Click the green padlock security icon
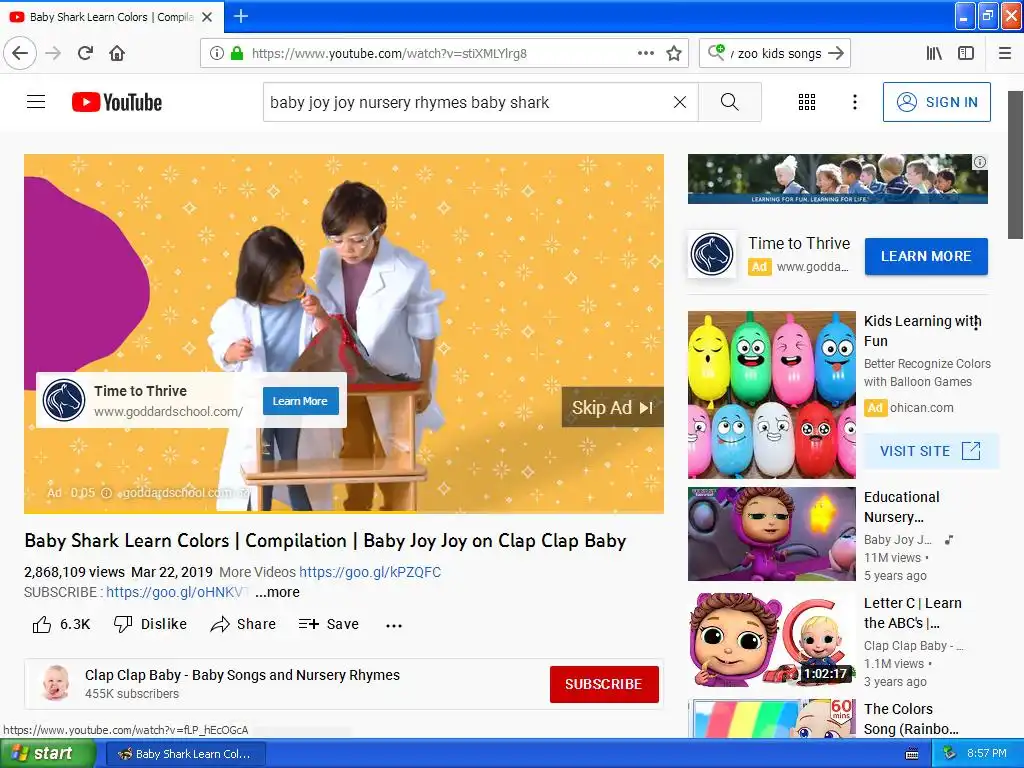Image resolution: width=1024 pixels, height=768 pixels. pyautogui.click(x=236, y=53)
